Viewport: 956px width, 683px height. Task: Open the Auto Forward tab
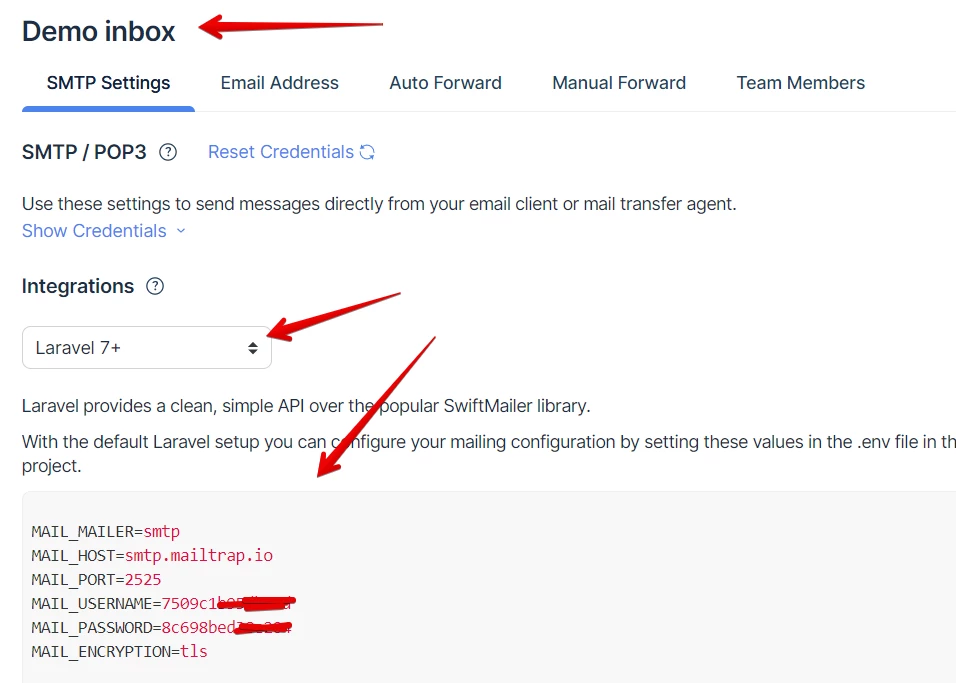[445, 83]
